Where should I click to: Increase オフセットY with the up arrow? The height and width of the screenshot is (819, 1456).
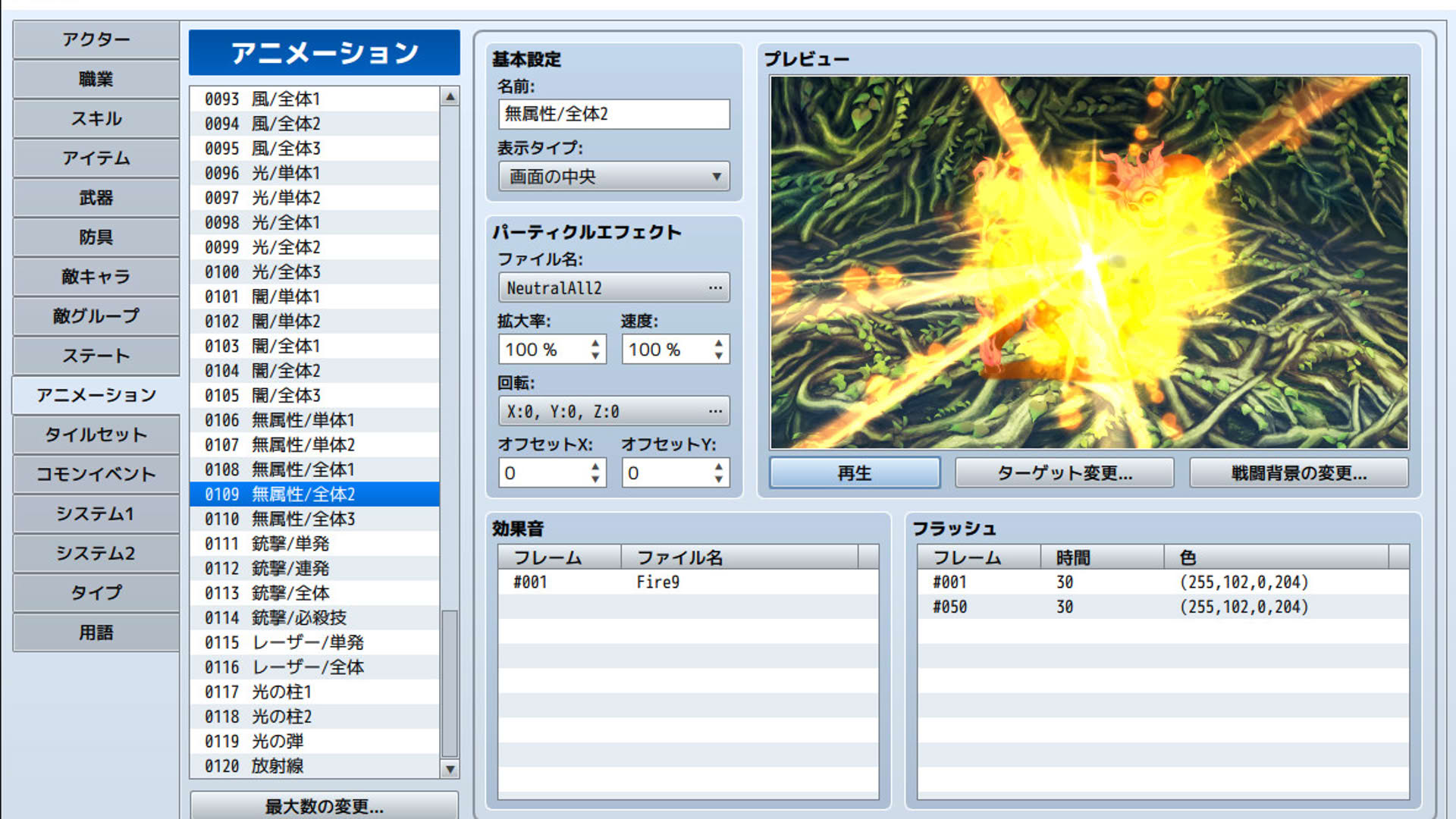point(718,466)
